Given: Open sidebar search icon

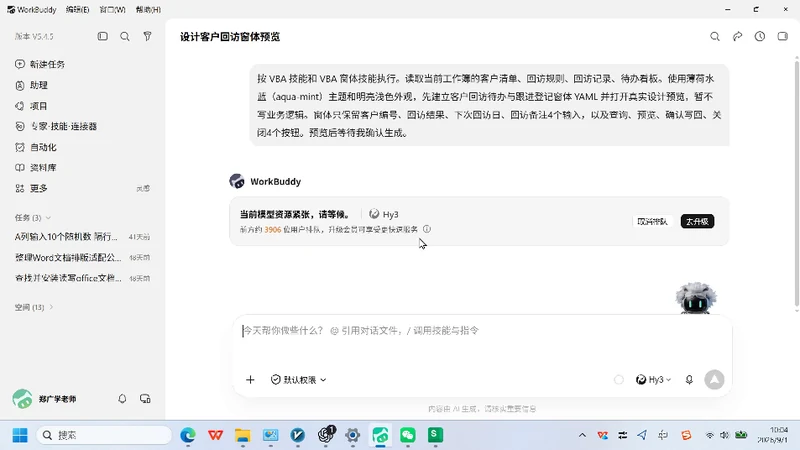Looking at the screenshot, I should (x=125, y=36).
